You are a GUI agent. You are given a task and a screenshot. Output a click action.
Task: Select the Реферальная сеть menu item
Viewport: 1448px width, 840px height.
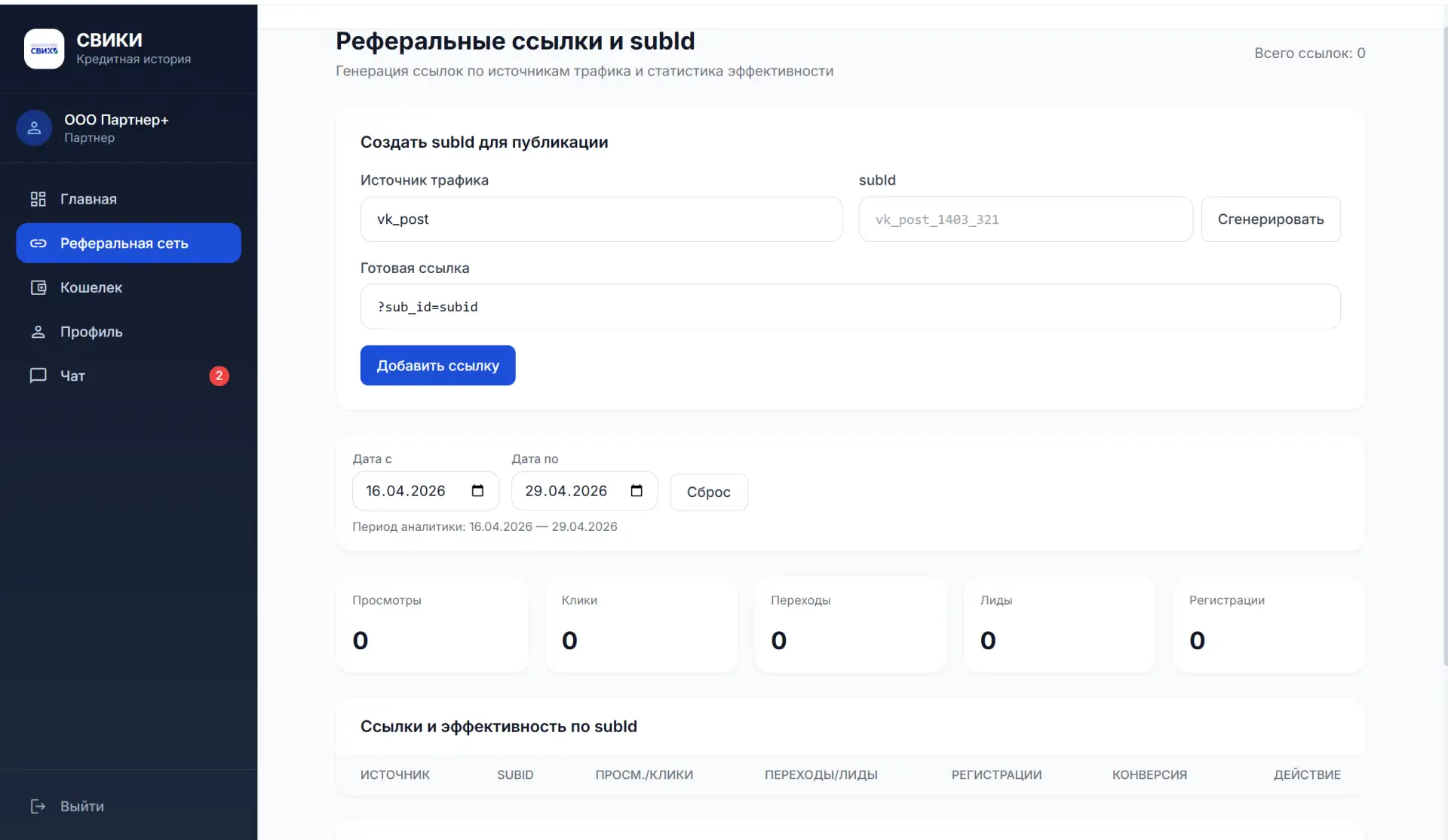click(128, 244)
